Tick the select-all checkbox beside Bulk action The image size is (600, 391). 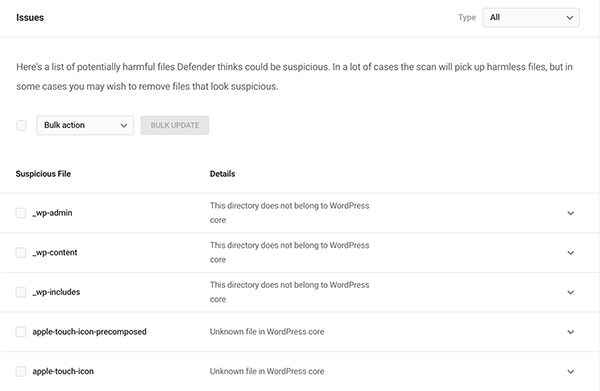(21, 125)
